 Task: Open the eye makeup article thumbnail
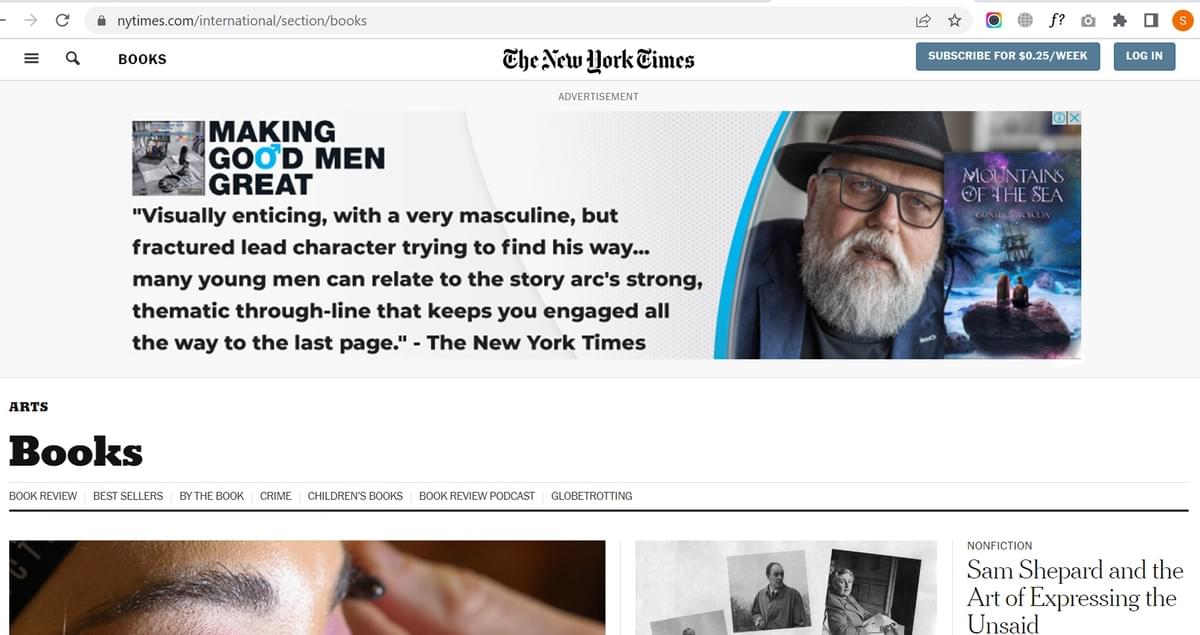coord(307,587)
